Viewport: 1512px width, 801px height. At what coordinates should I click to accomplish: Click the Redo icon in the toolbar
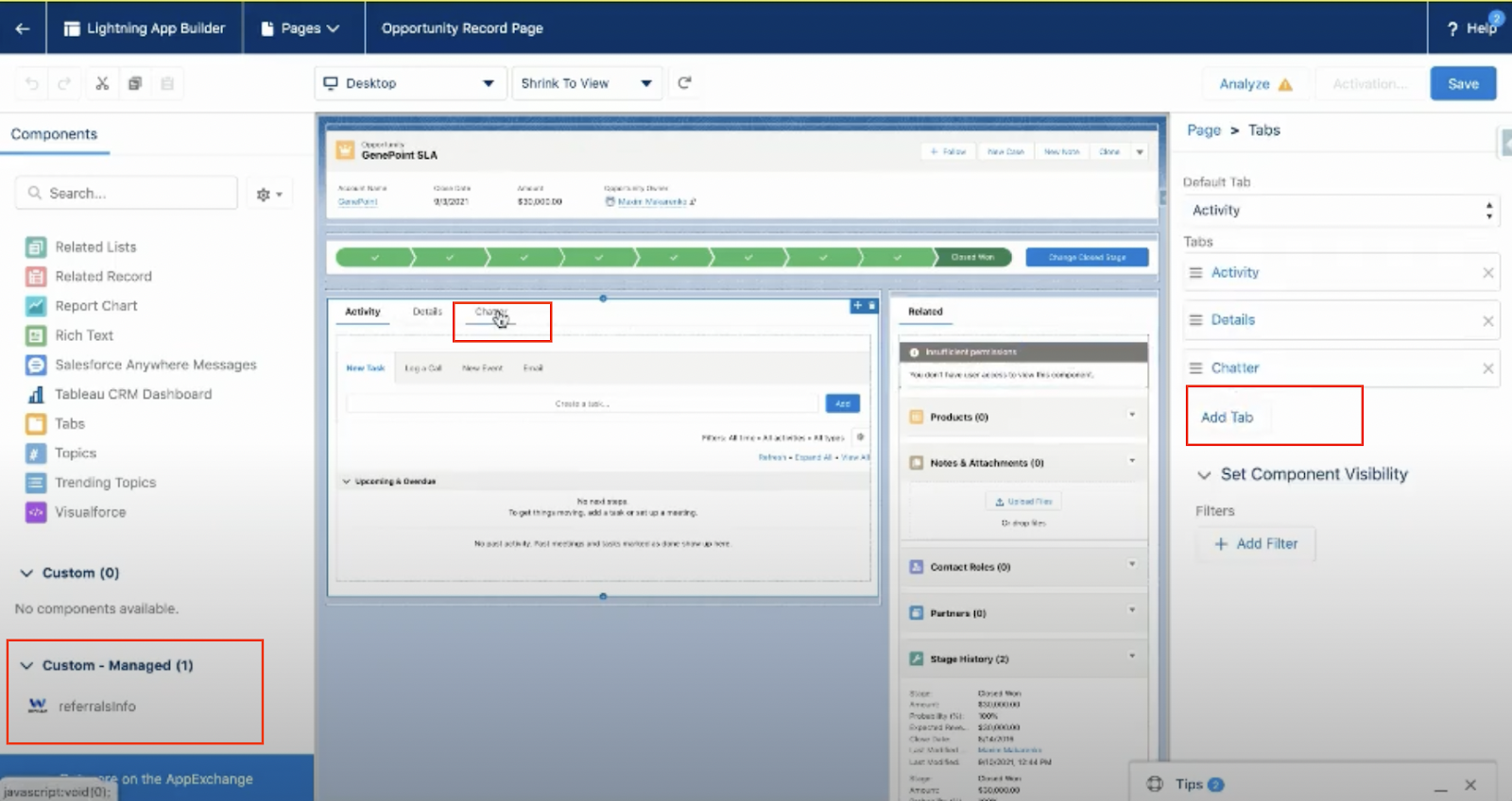click(x=64, y=83)
